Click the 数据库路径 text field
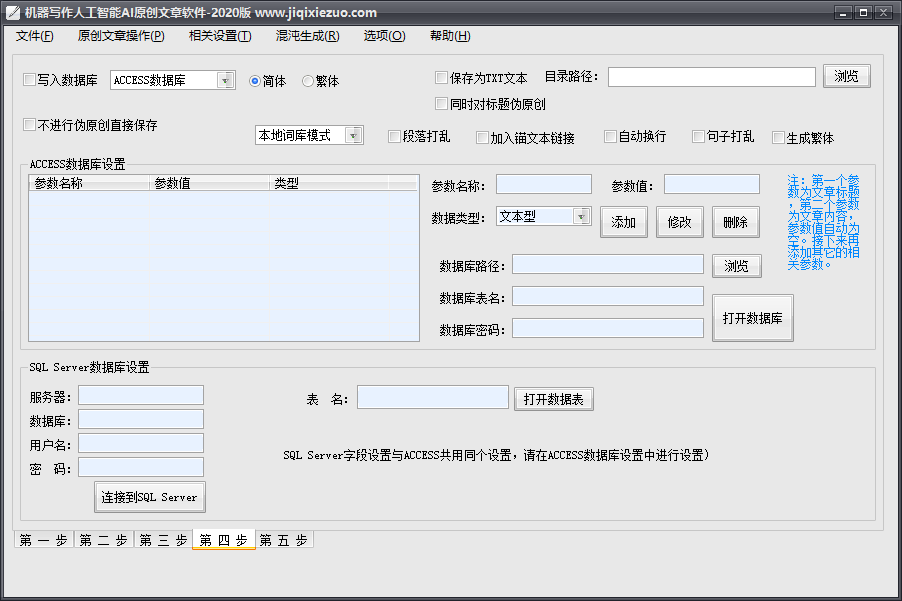The height and width of the screenshot is (601, 902). [607, 264]
